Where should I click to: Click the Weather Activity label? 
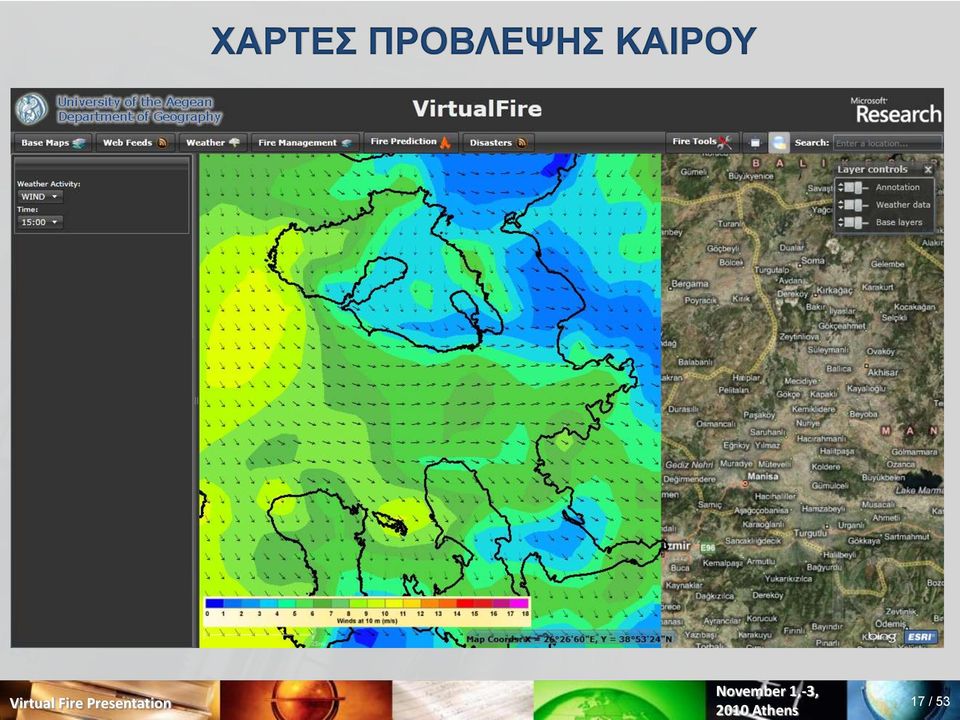(48, 184)
